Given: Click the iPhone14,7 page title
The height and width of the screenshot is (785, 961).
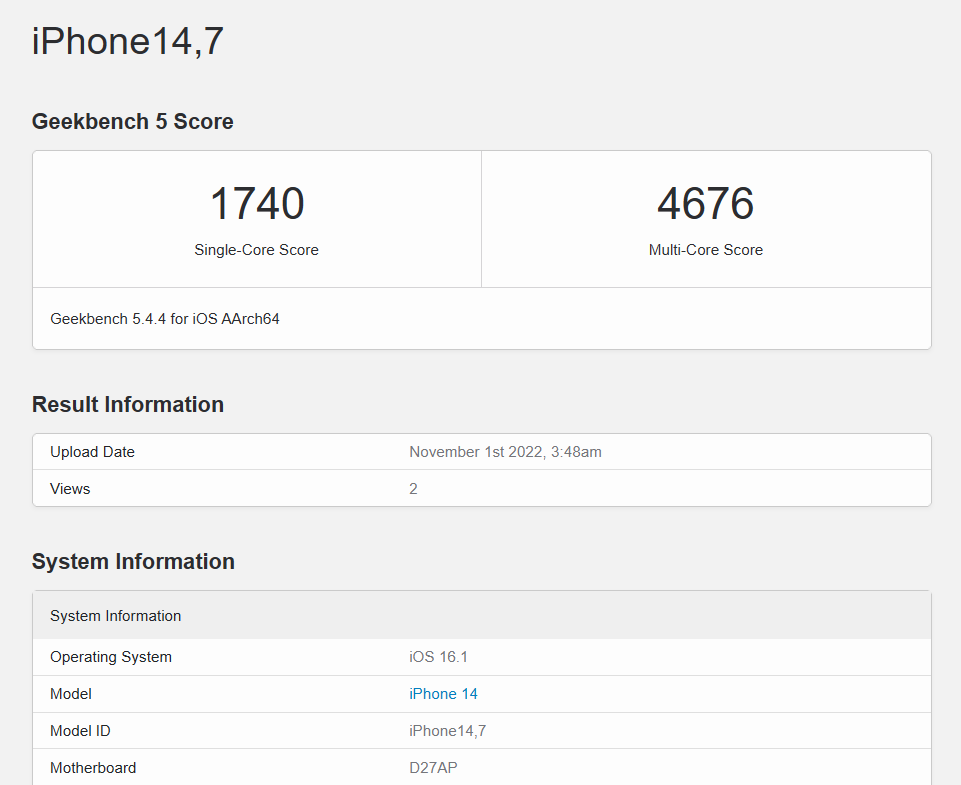Looking at the screenshot, I should point(128,42).
